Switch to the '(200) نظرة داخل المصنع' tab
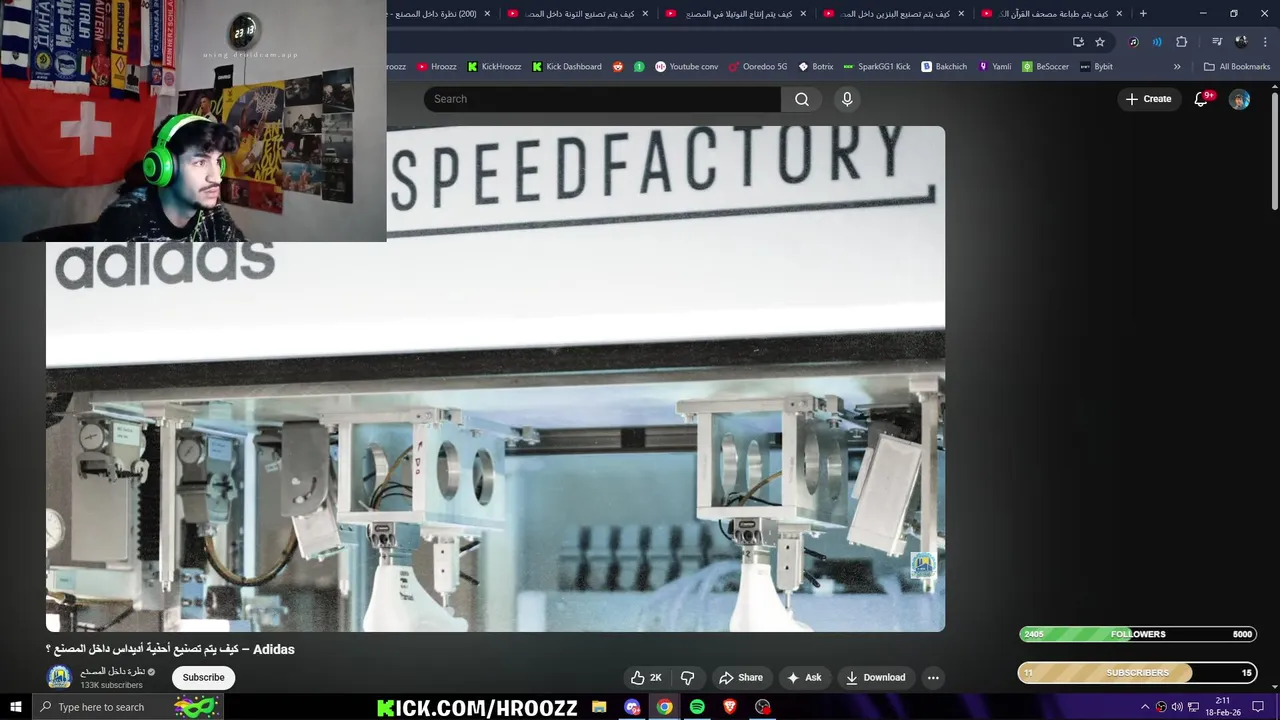Viewport: 1280px width, 720px height. tap(431, 14)
